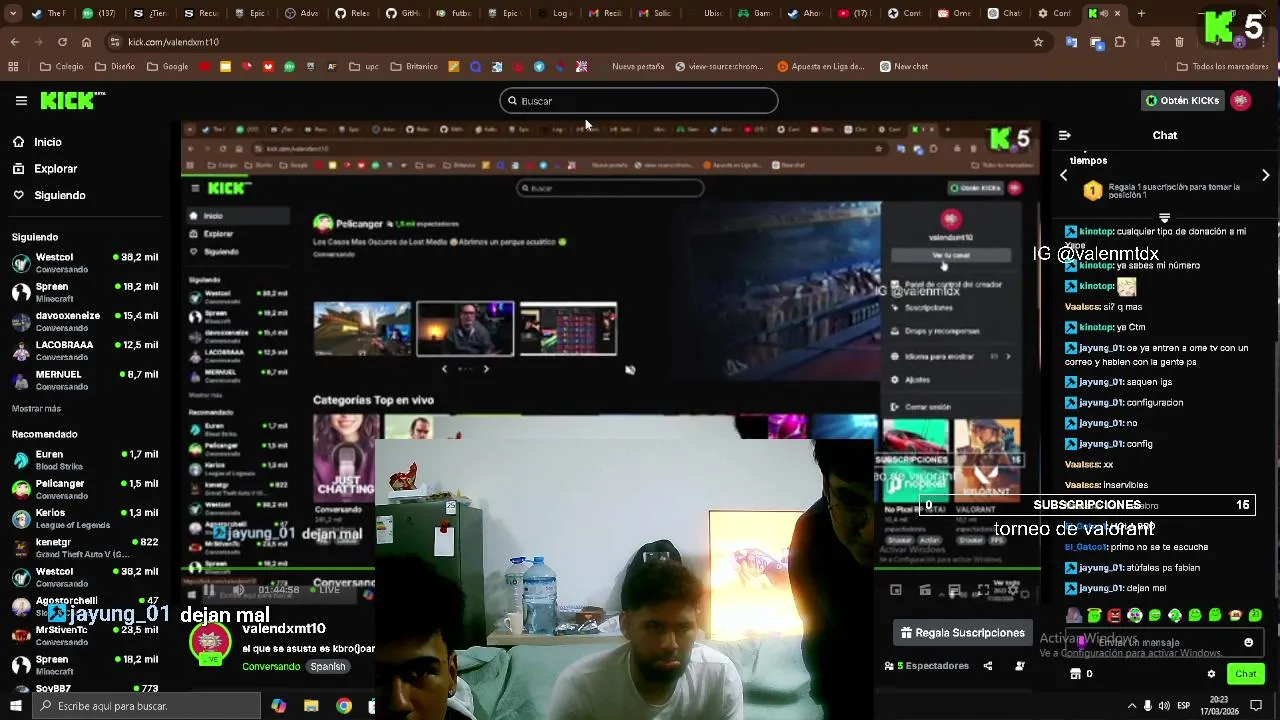Open the Google bookmarks folder

coord(168,67)
